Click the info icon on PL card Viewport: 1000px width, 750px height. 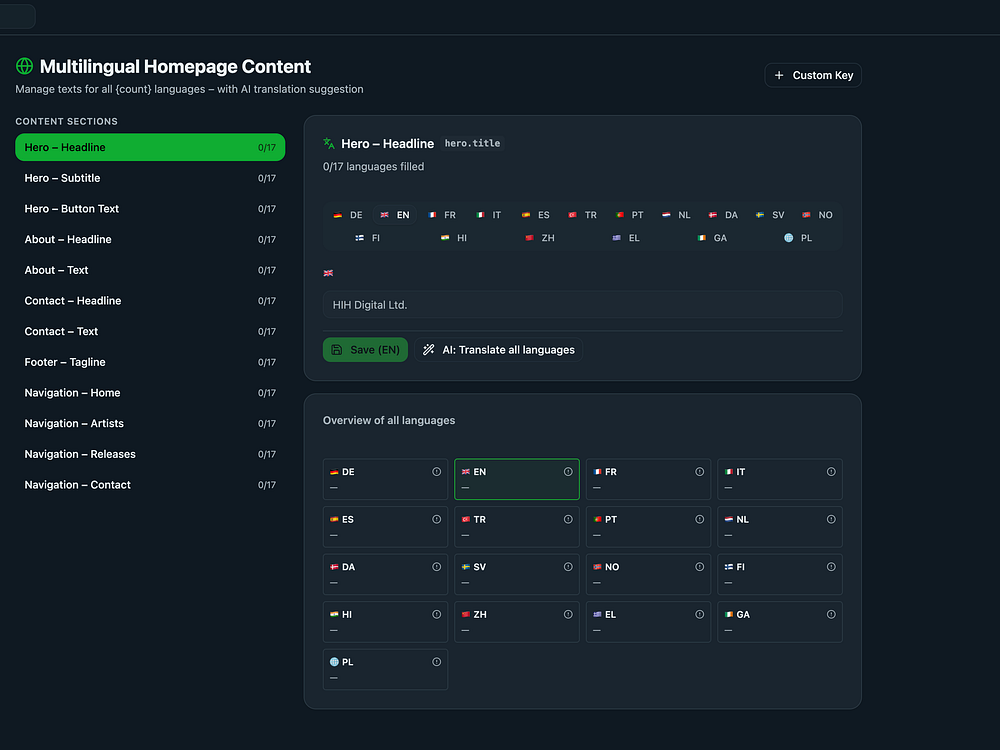436,662
